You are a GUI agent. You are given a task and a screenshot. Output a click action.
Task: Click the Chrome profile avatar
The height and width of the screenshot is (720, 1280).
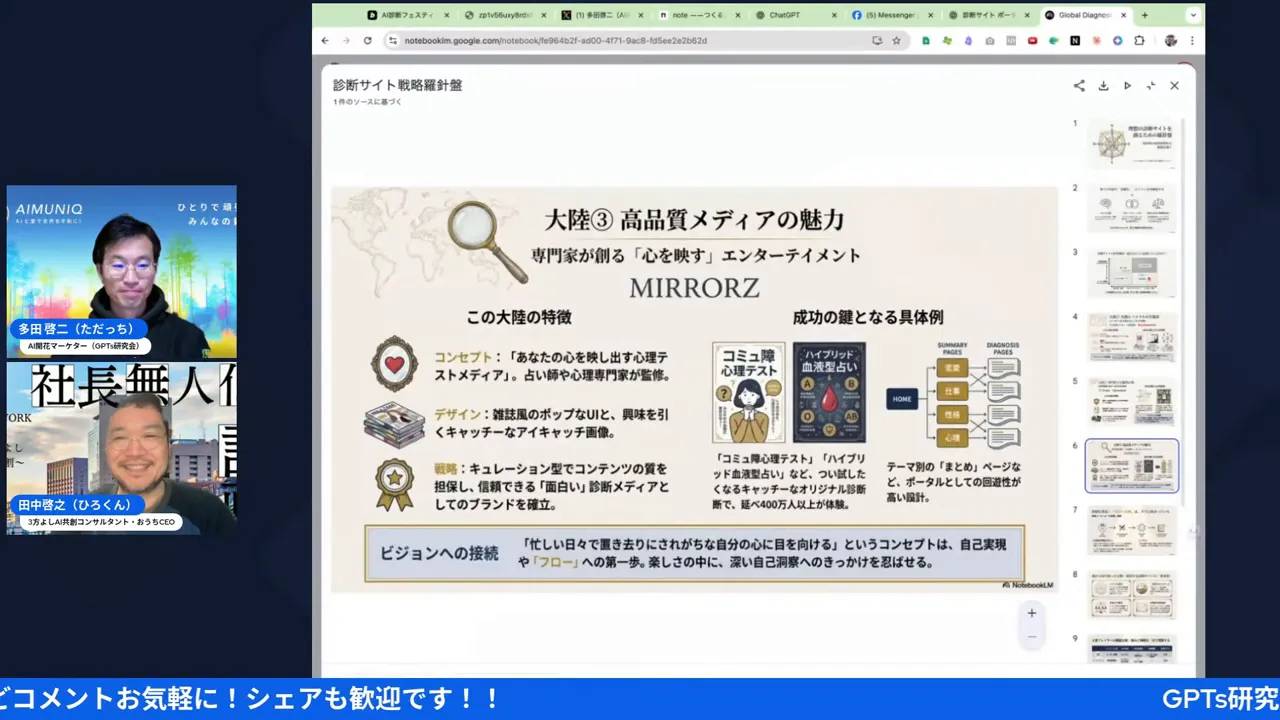pos(1171,40)
